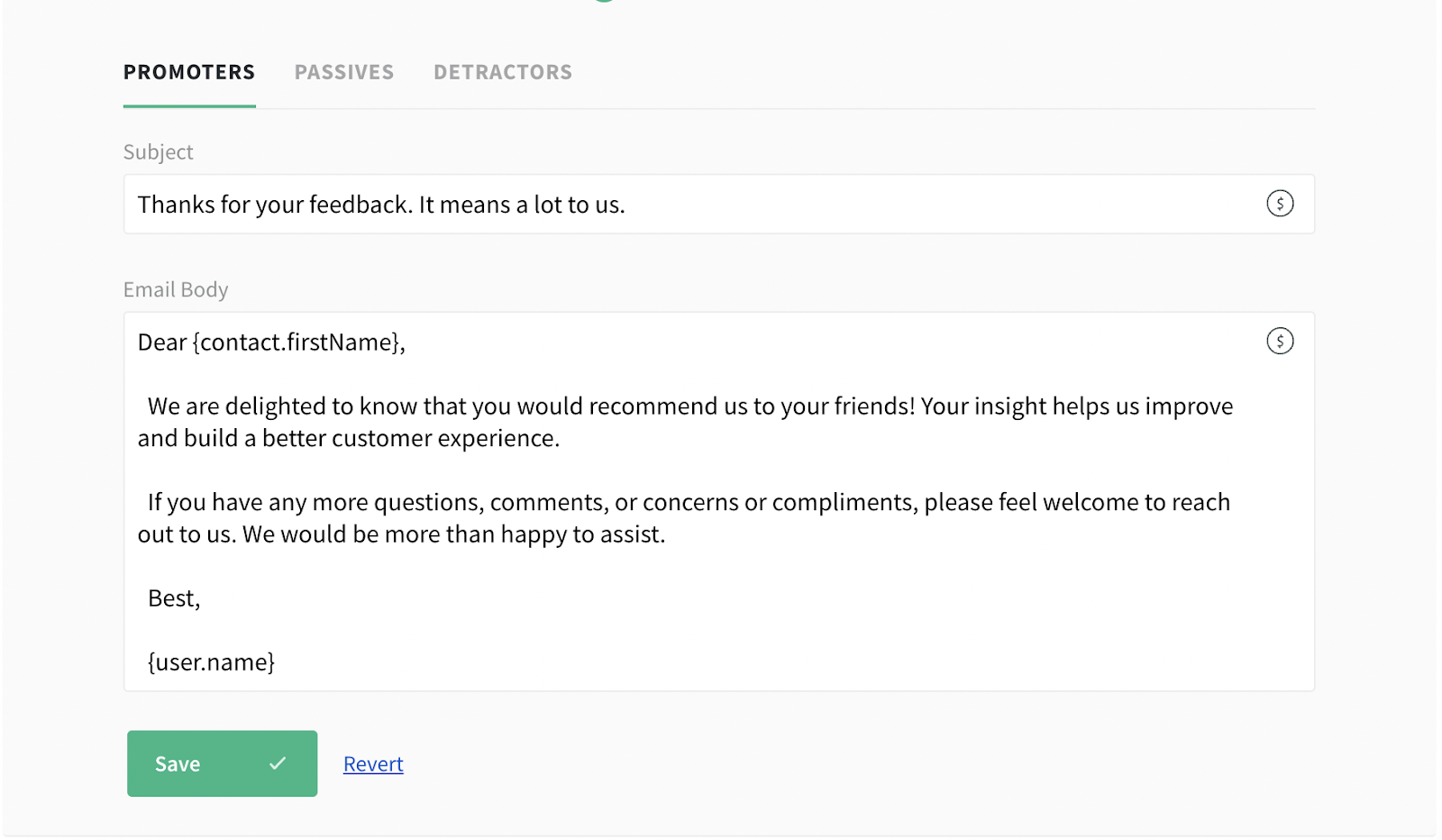Click the checkmark icon on Save button

(x=278, y=763)
